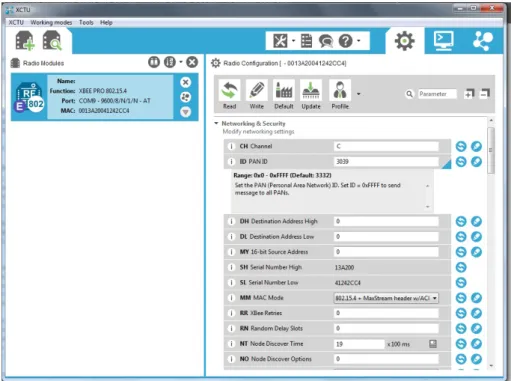Open the Tools wrench icon menu
The width and height of the screenshot is (511, 381).
(x=280, y=41)
